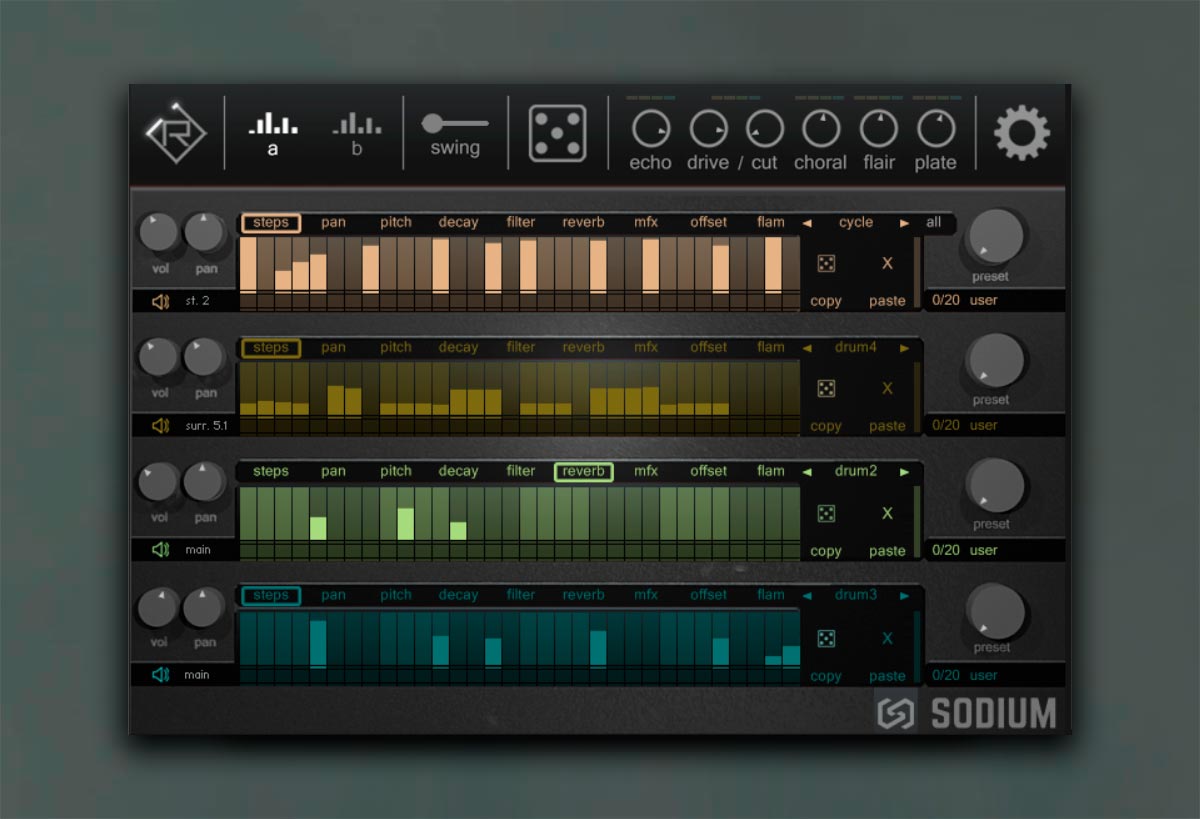Select next sample after drum2
The image size is (1200, 819).
pyautogui.click(x=905, y=472)
